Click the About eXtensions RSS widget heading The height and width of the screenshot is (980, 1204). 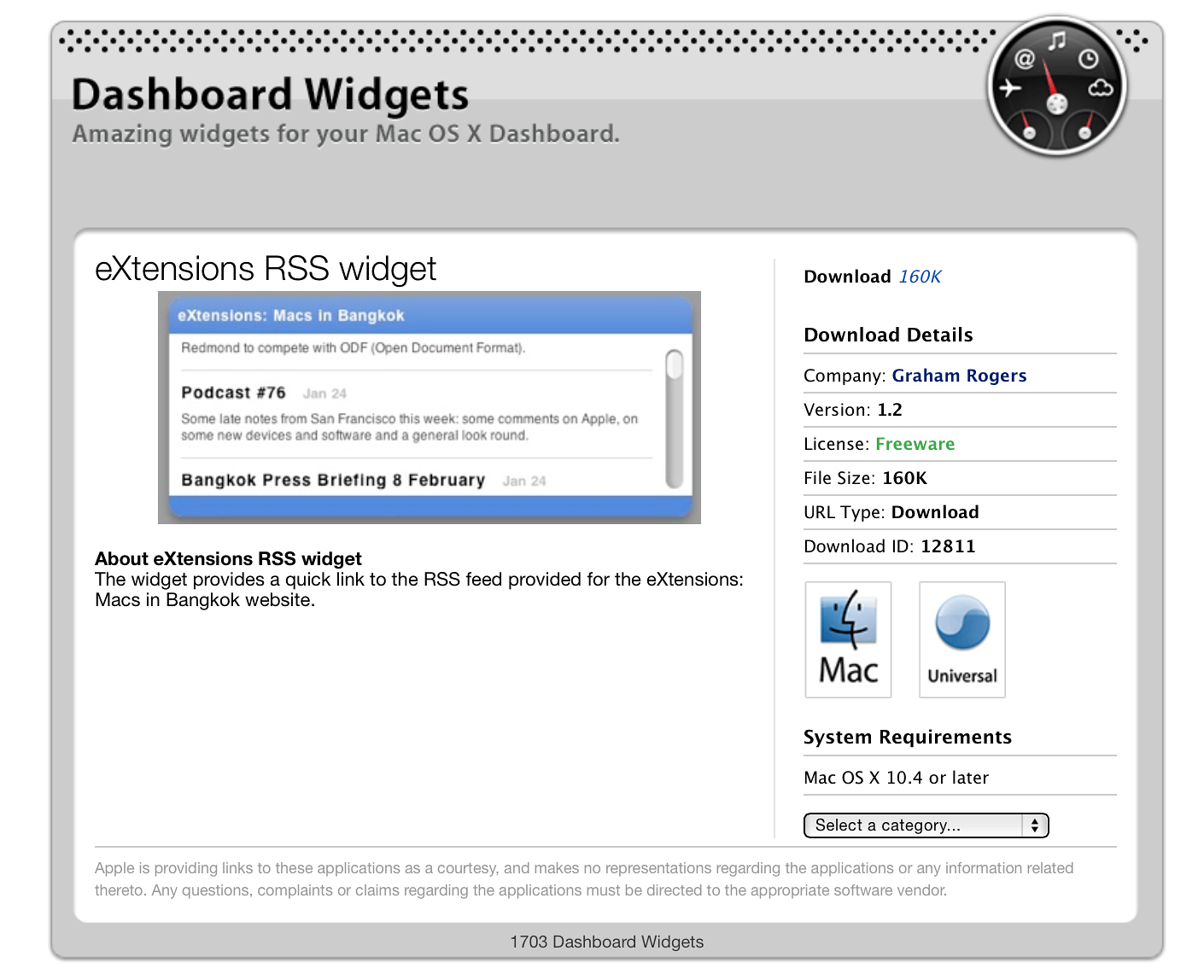(228, 558)
